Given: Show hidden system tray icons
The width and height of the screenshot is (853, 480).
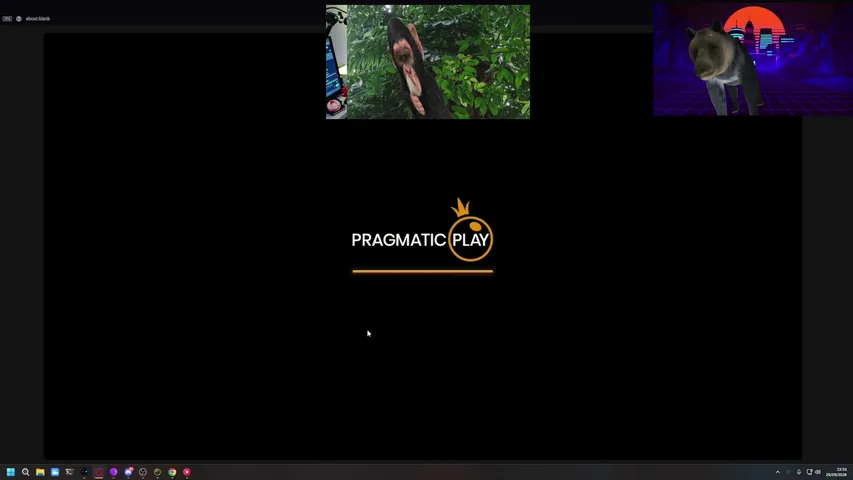Looking at the screenshot, I should pos(777,472).
